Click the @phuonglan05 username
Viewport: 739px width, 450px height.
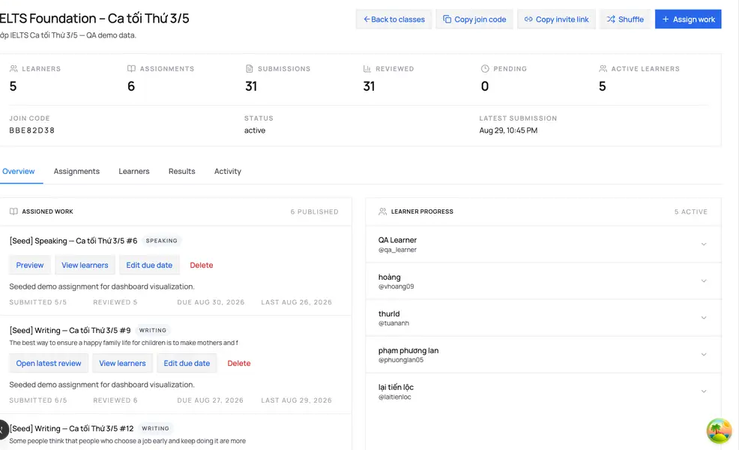tap(401, 360)
